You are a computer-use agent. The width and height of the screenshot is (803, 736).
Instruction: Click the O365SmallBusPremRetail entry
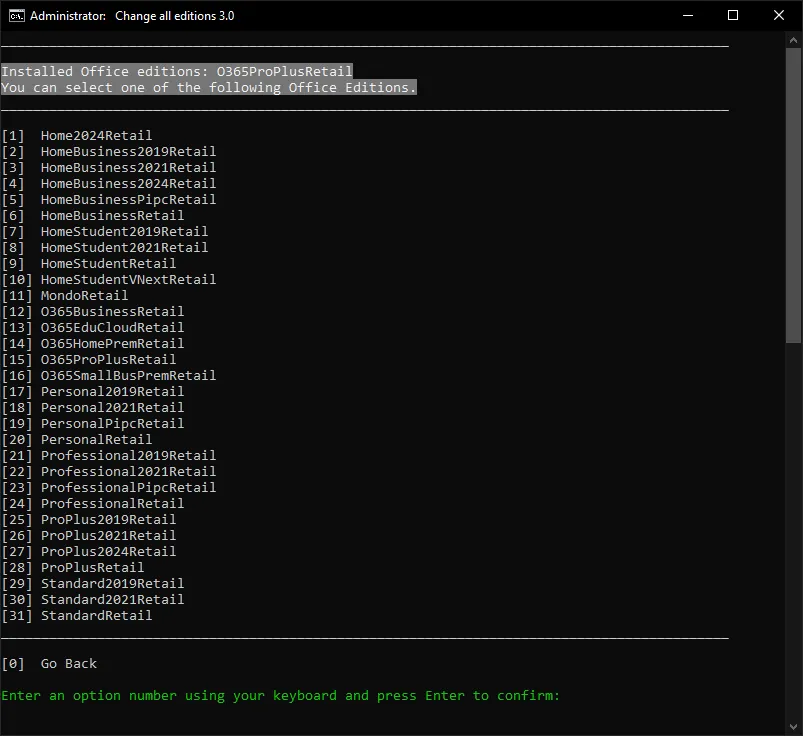coord(128,376)
